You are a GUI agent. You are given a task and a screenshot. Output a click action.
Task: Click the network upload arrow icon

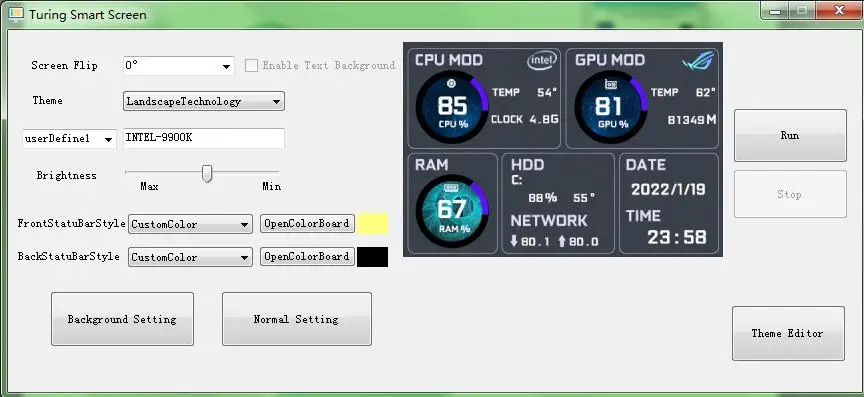pos(561,241)
